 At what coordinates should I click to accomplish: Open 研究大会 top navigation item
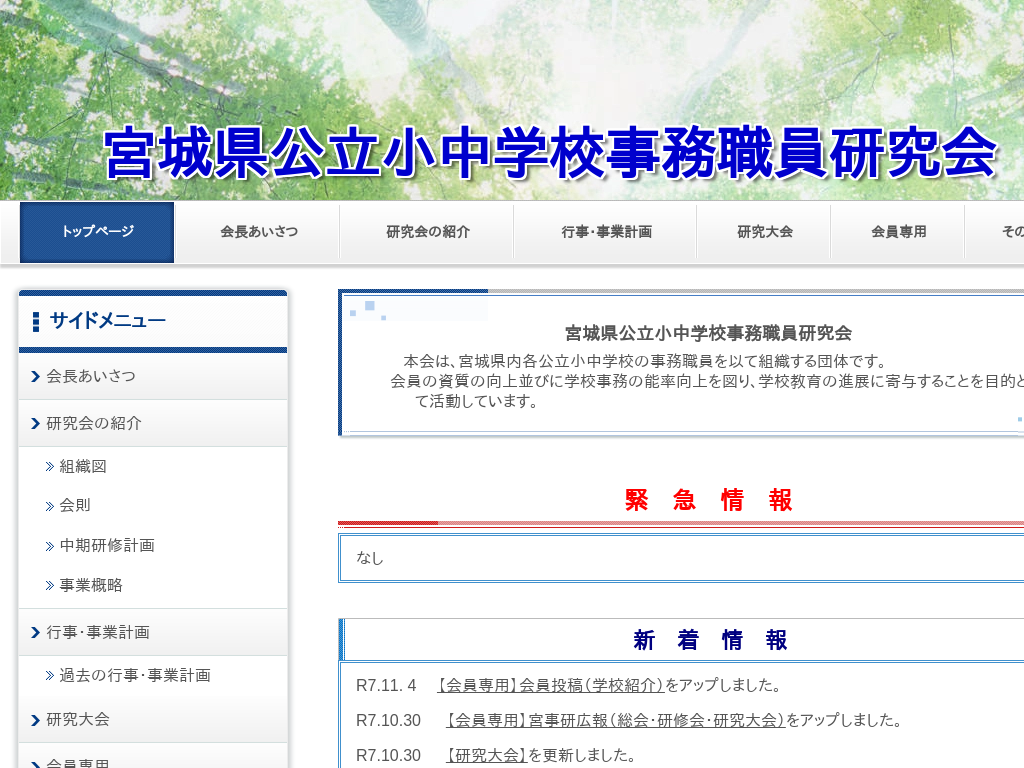765,232
